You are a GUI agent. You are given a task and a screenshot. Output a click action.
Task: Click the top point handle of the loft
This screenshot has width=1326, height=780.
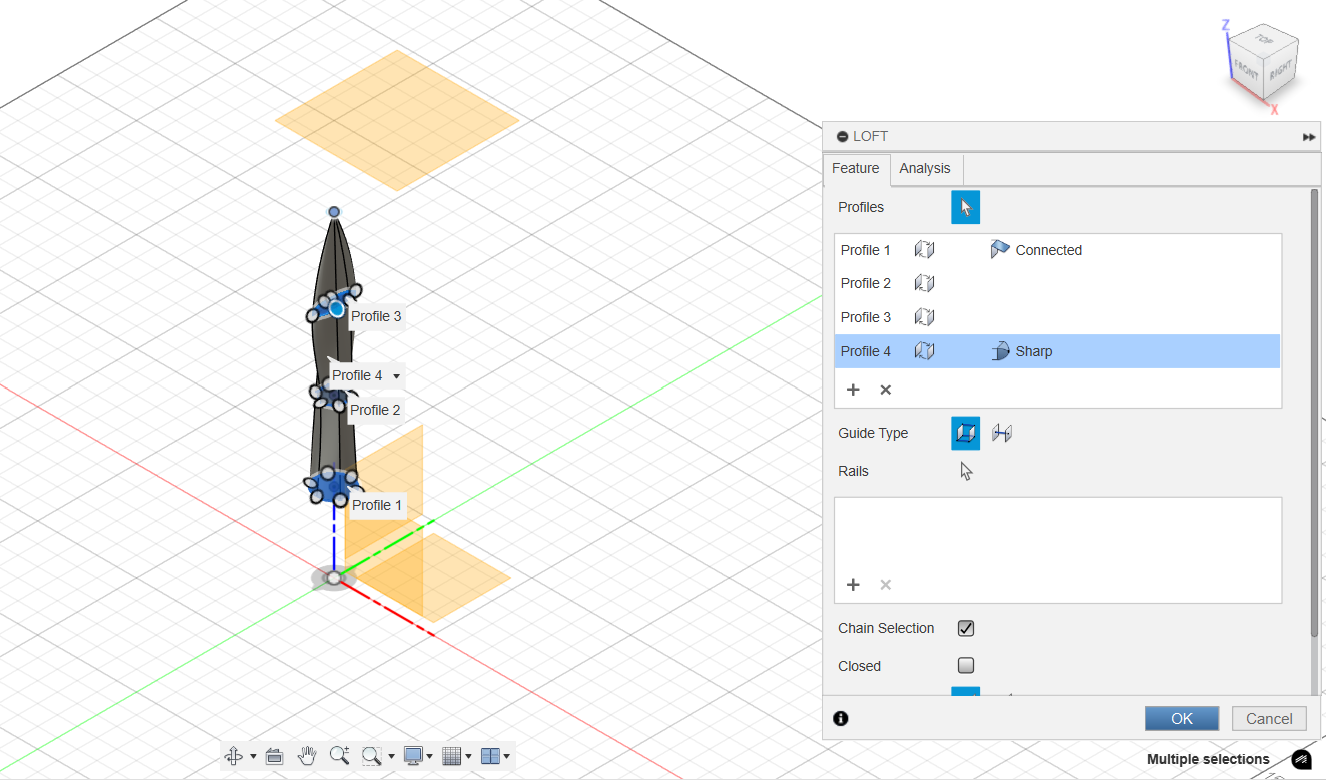point(334,212)
